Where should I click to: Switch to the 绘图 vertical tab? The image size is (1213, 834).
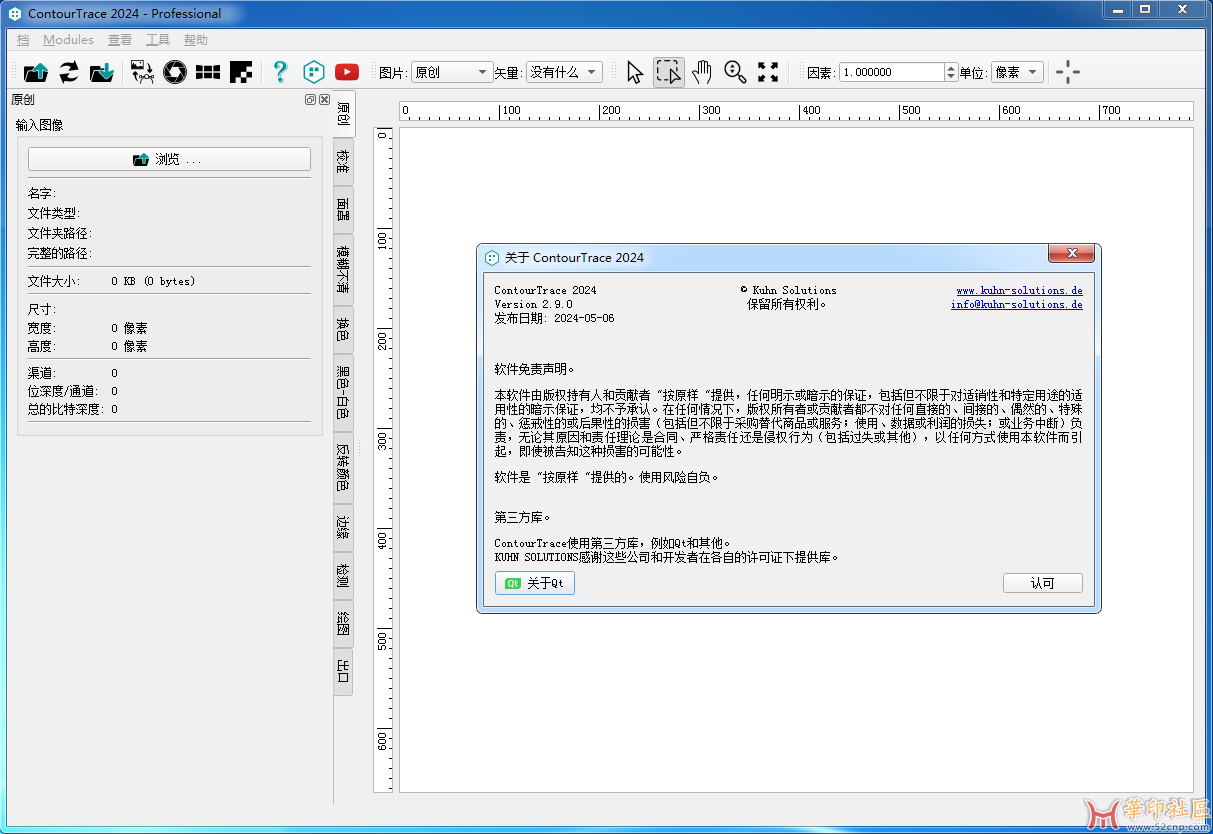343,623
